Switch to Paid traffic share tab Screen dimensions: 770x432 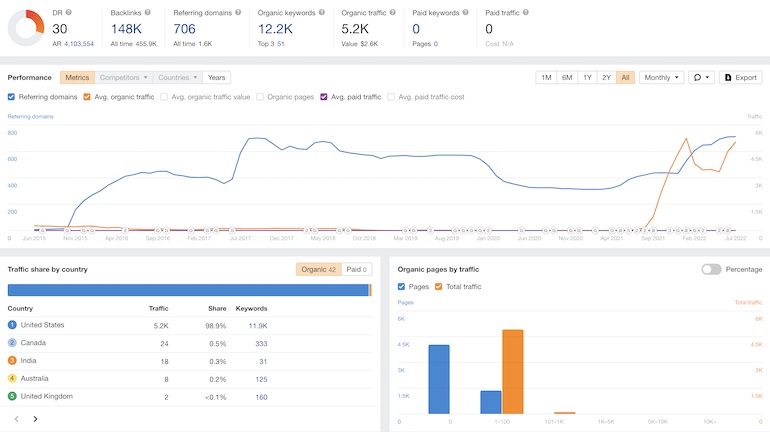357,269
